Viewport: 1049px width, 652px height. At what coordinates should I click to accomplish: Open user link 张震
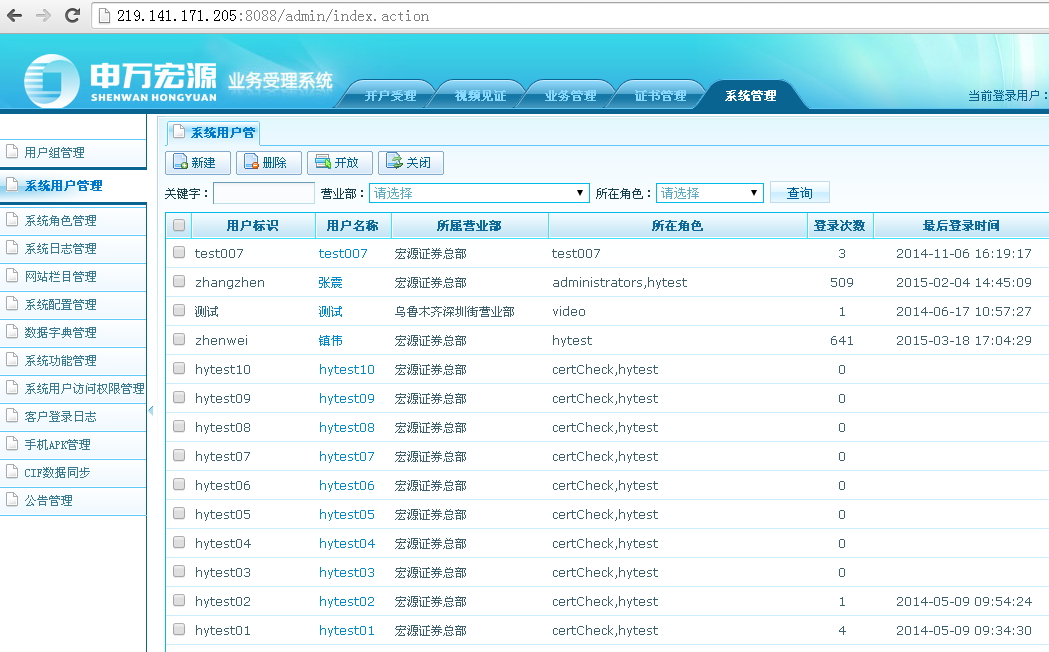coord(330,283)
